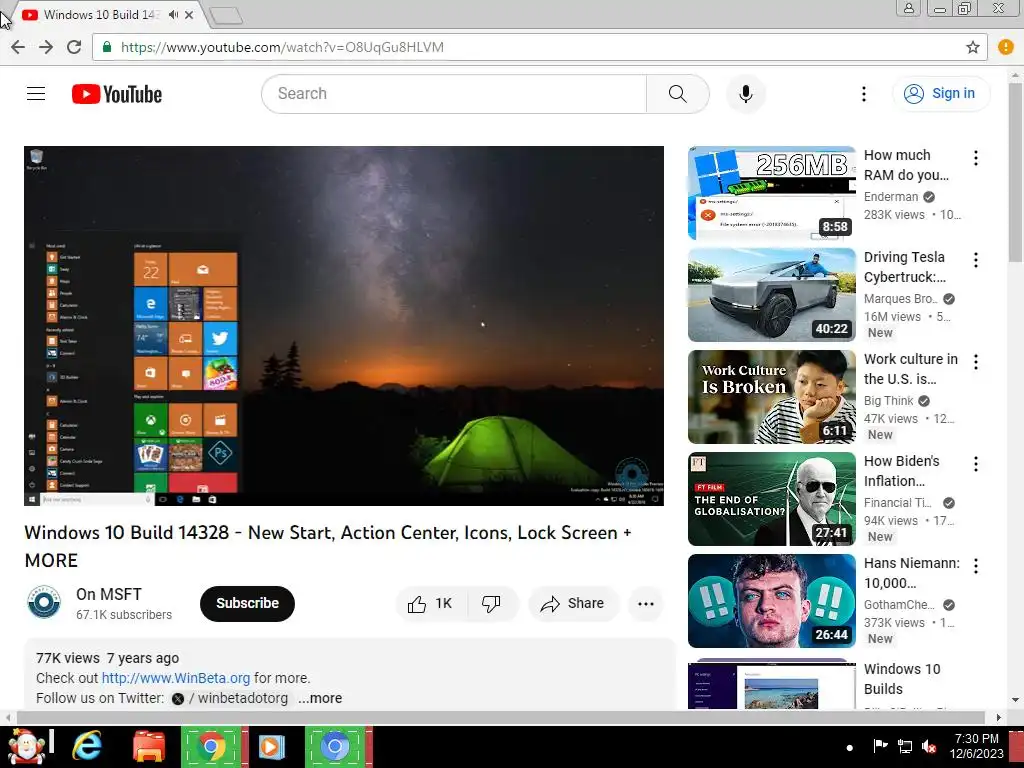Click the video title text
This screenshot has height=768, width=1024.
[328, 546]
